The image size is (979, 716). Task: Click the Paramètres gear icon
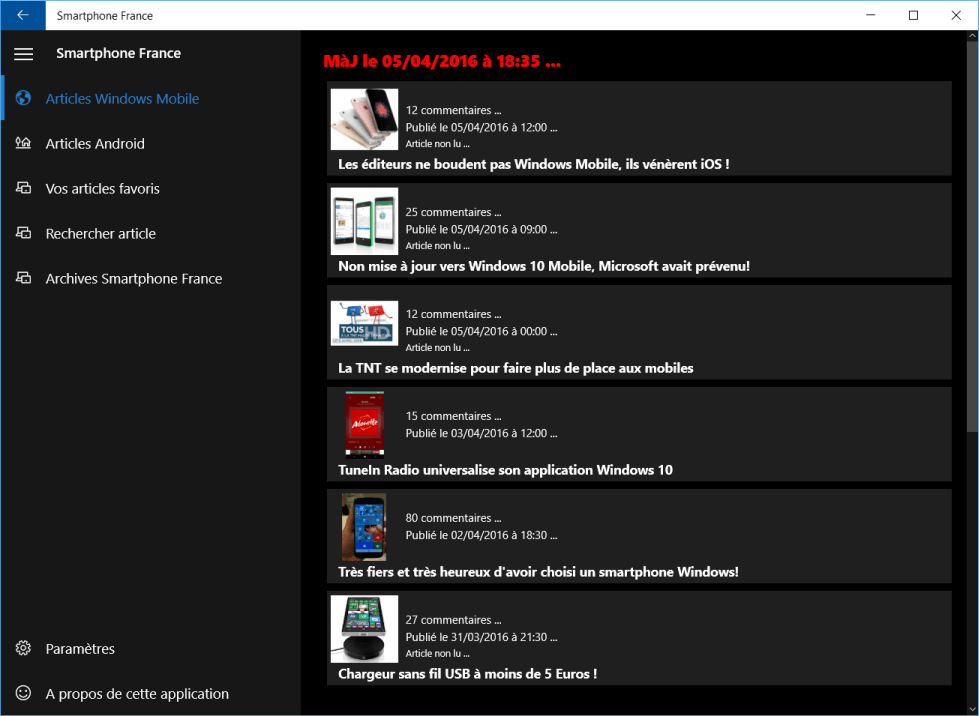[23, 648]
